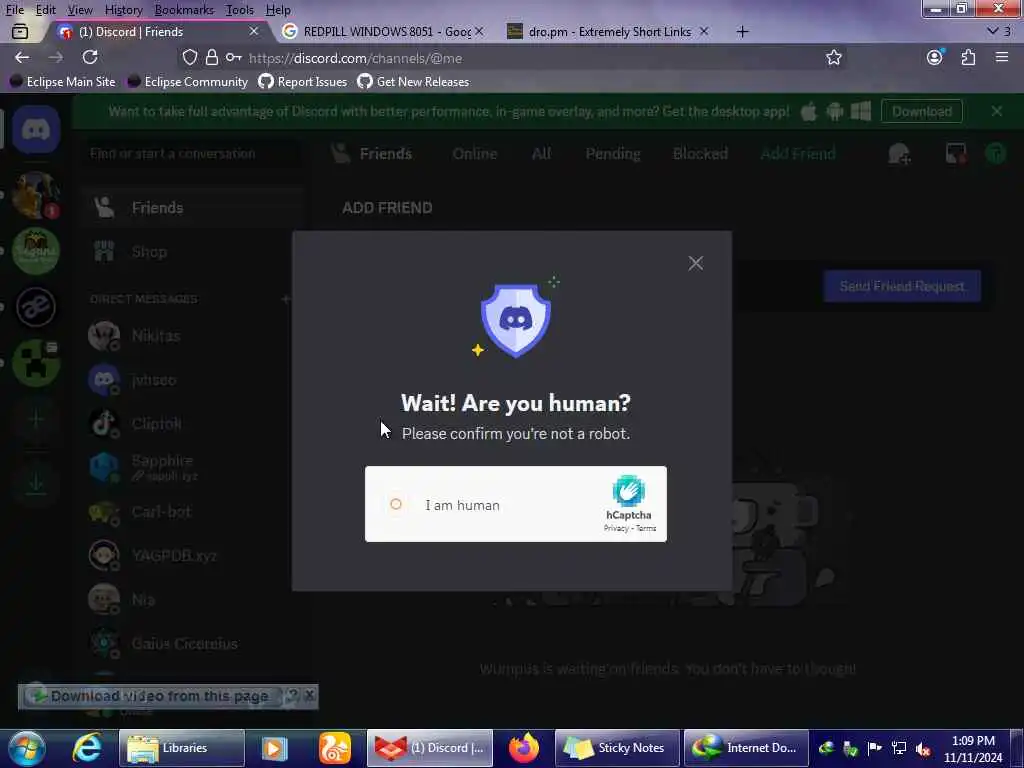This screenshot has height=768, width=1024.
Task: Open Sticky Notes from taskbar
Action: coord(617,748)
